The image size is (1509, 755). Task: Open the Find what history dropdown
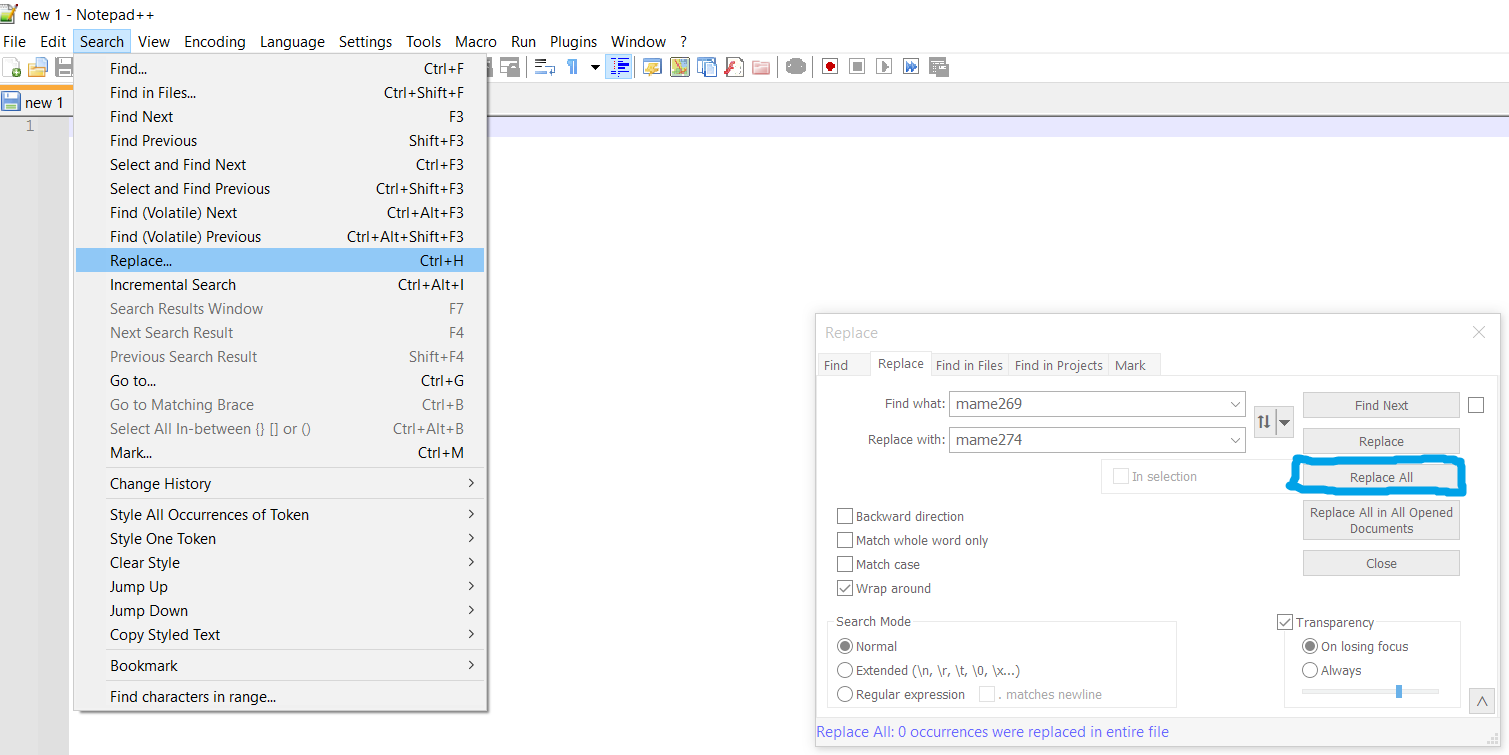1235,405
